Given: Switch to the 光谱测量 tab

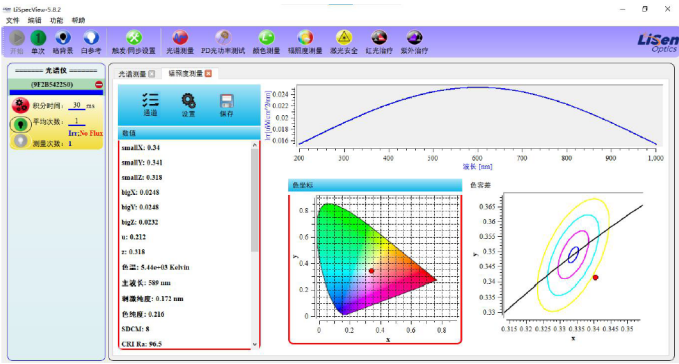Looking at the screenshot, I should coord(132,74).
